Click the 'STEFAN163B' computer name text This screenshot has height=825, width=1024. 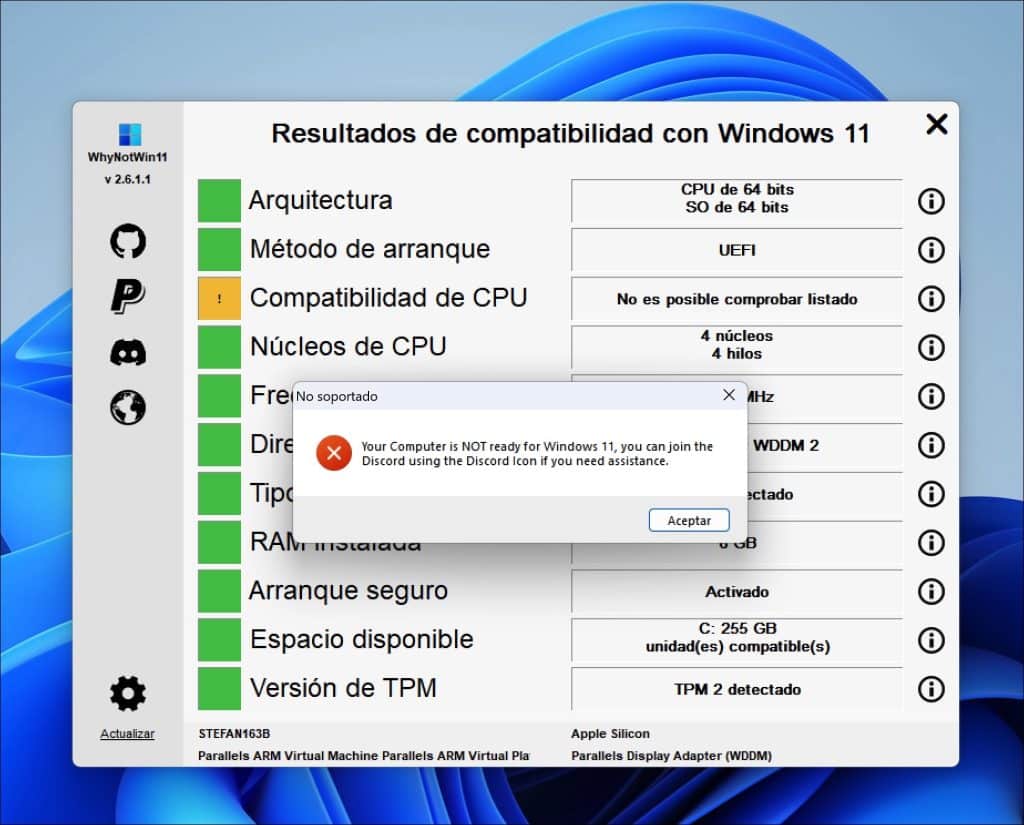[234, 734]
